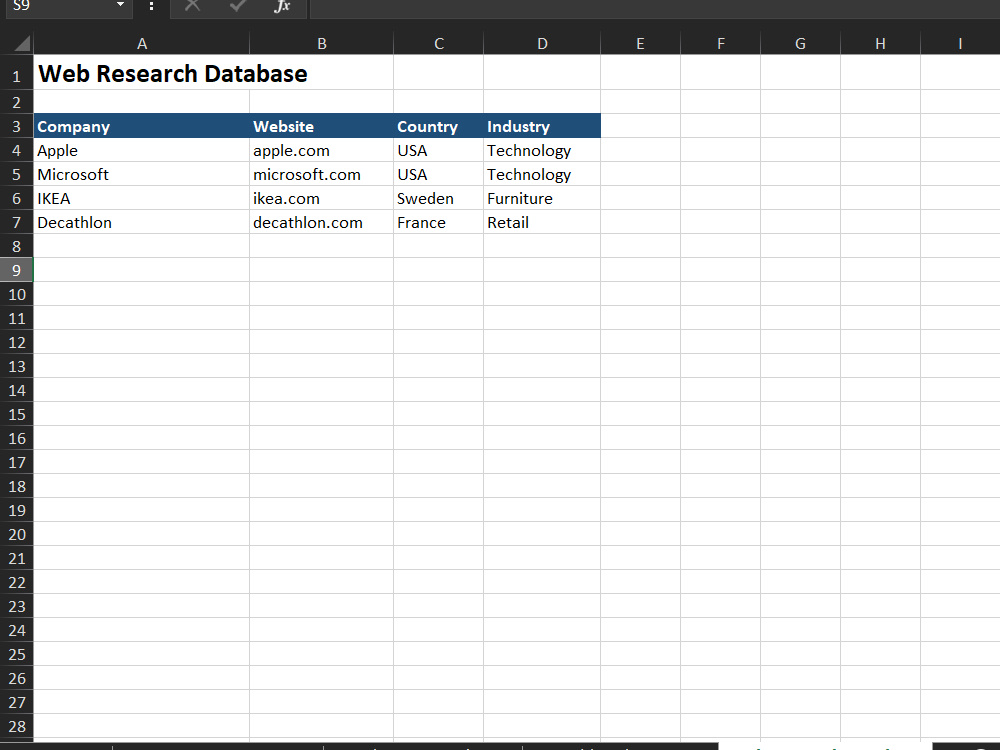Select row 8 header

tap(17, 246)
